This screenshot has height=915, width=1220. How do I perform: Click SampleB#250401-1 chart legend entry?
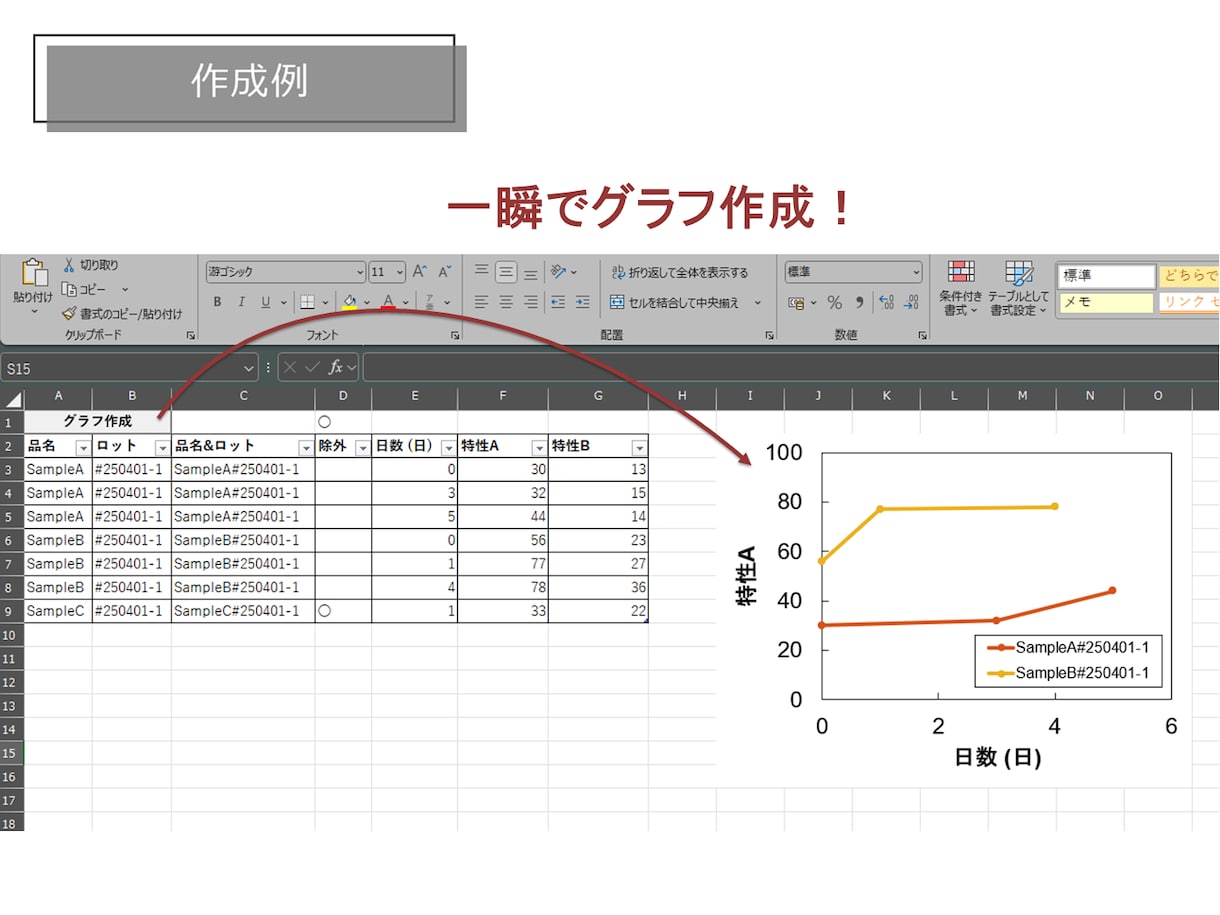(x=1069, y=673)
